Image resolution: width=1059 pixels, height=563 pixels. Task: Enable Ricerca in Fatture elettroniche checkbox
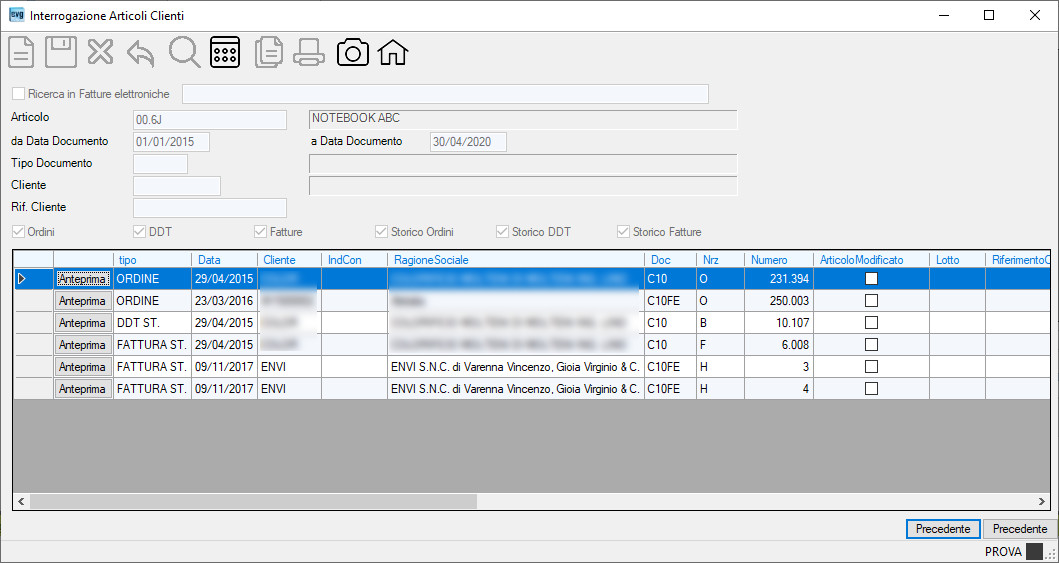click(18, 93)
